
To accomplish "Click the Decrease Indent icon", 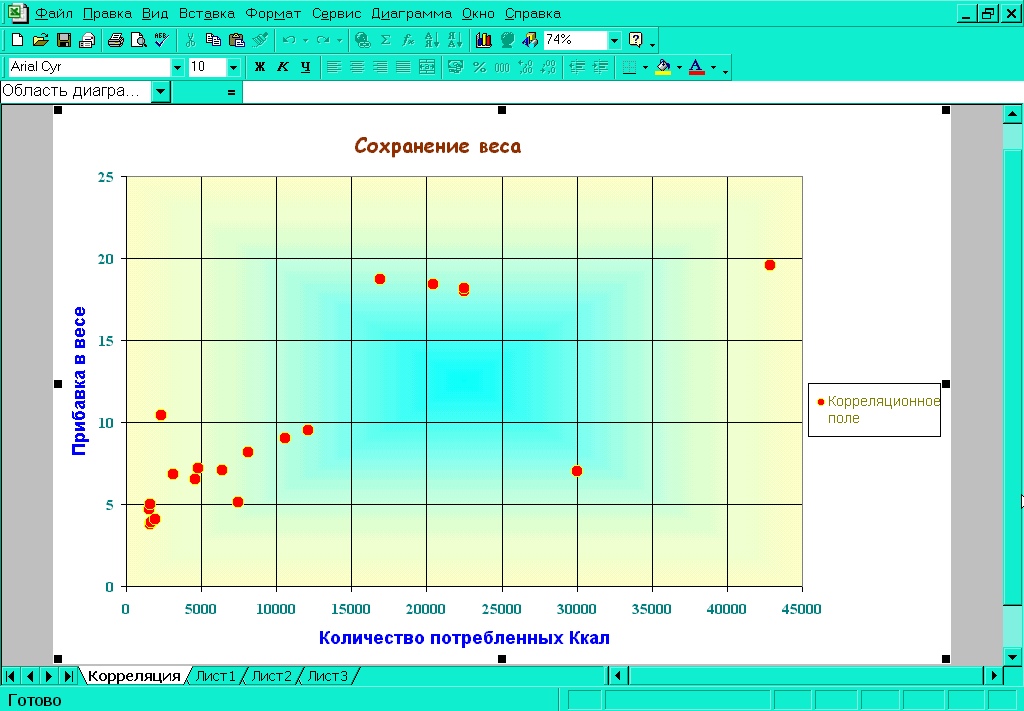I will [x=577, y=67].
